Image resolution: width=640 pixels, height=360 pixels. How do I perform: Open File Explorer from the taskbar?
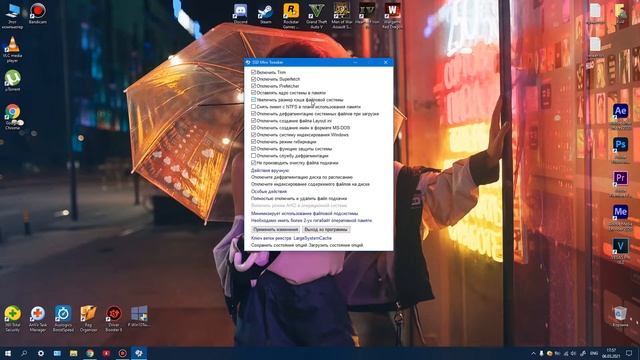(x=73, y=353)
